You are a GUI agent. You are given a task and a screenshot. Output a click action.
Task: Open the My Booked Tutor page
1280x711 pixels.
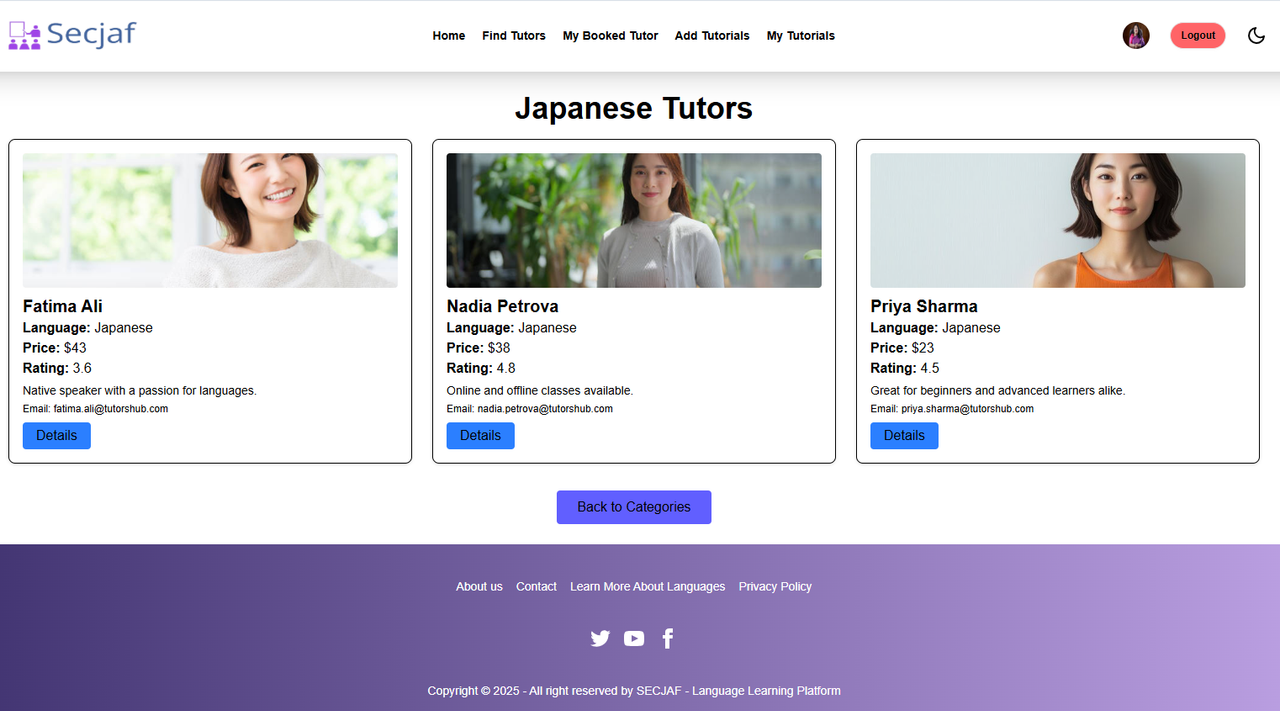pos(610,36)
